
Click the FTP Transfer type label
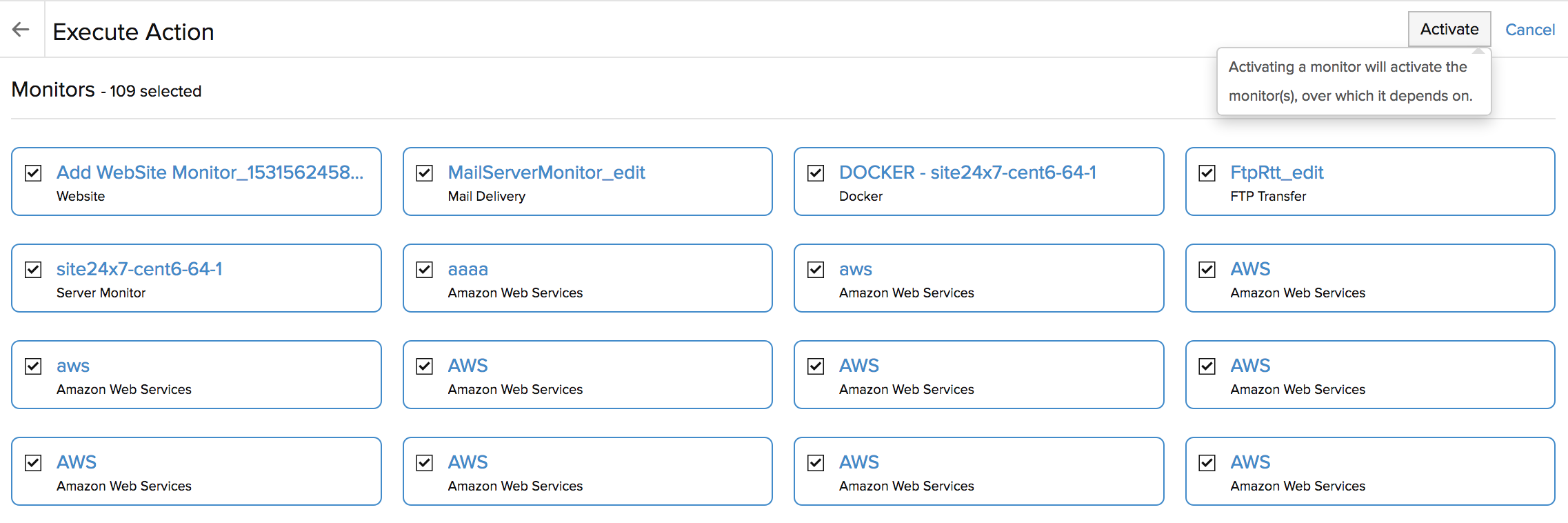(1268, 197)
